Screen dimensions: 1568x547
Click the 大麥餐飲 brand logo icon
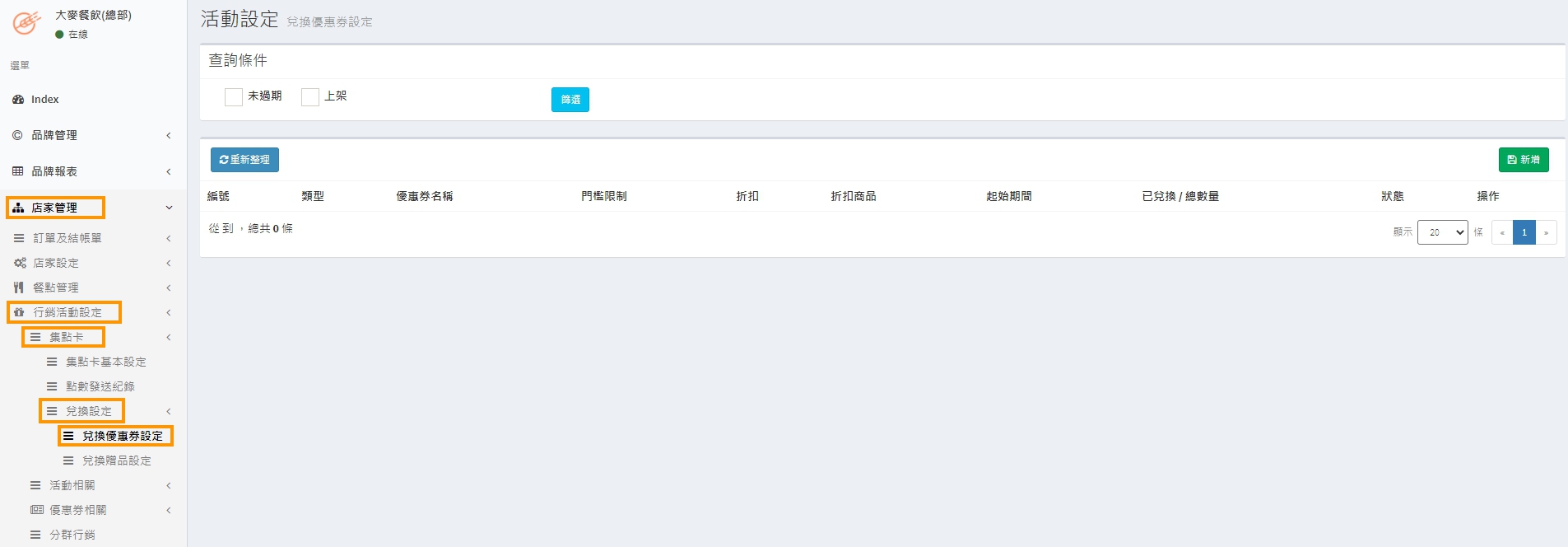(26, 22)
